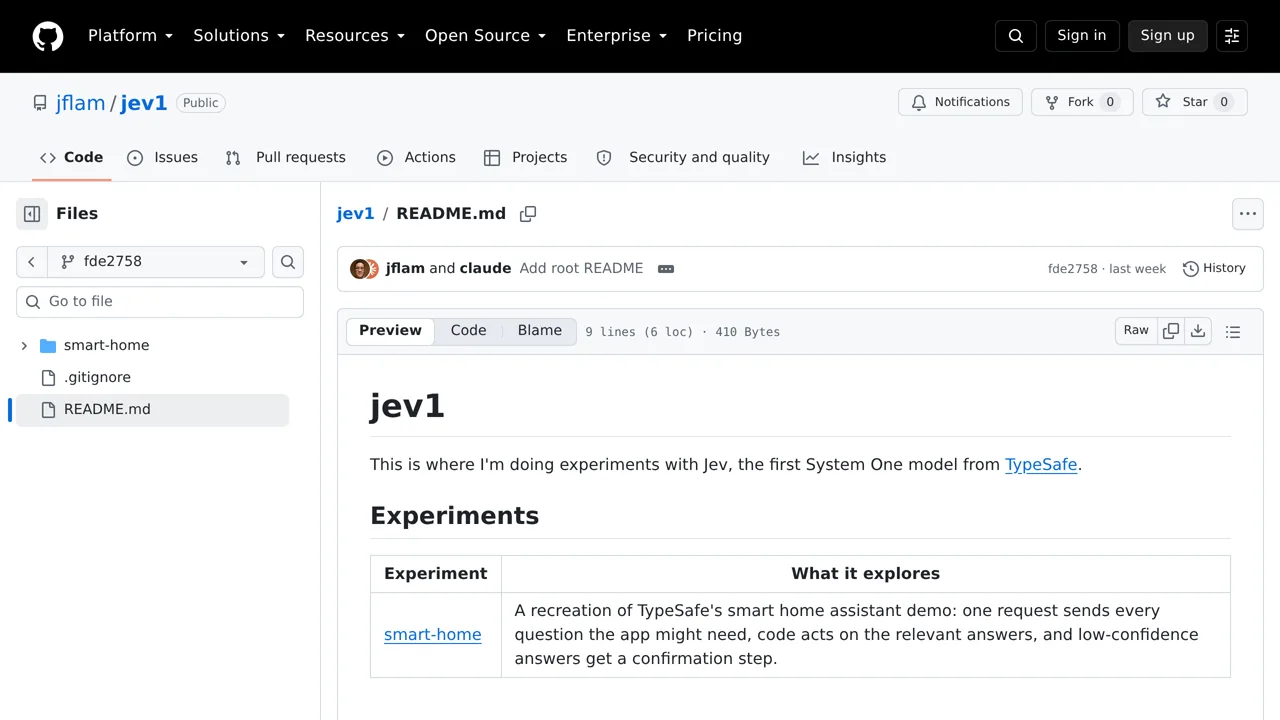Open the smart-home link in table
Screen dimensions: 1280x720
pos(433,635)
